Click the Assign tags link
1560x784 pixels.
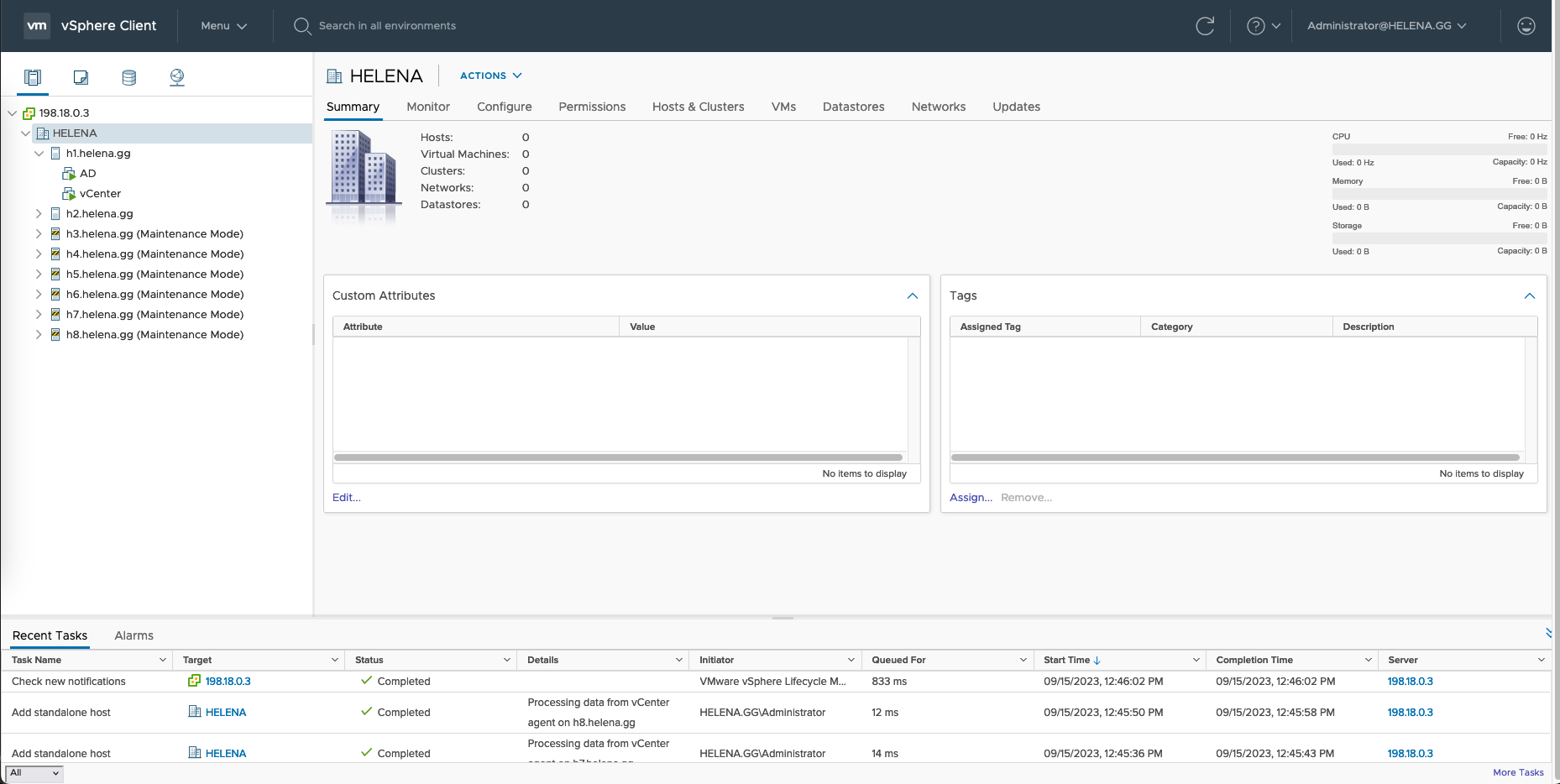[971, 498]
